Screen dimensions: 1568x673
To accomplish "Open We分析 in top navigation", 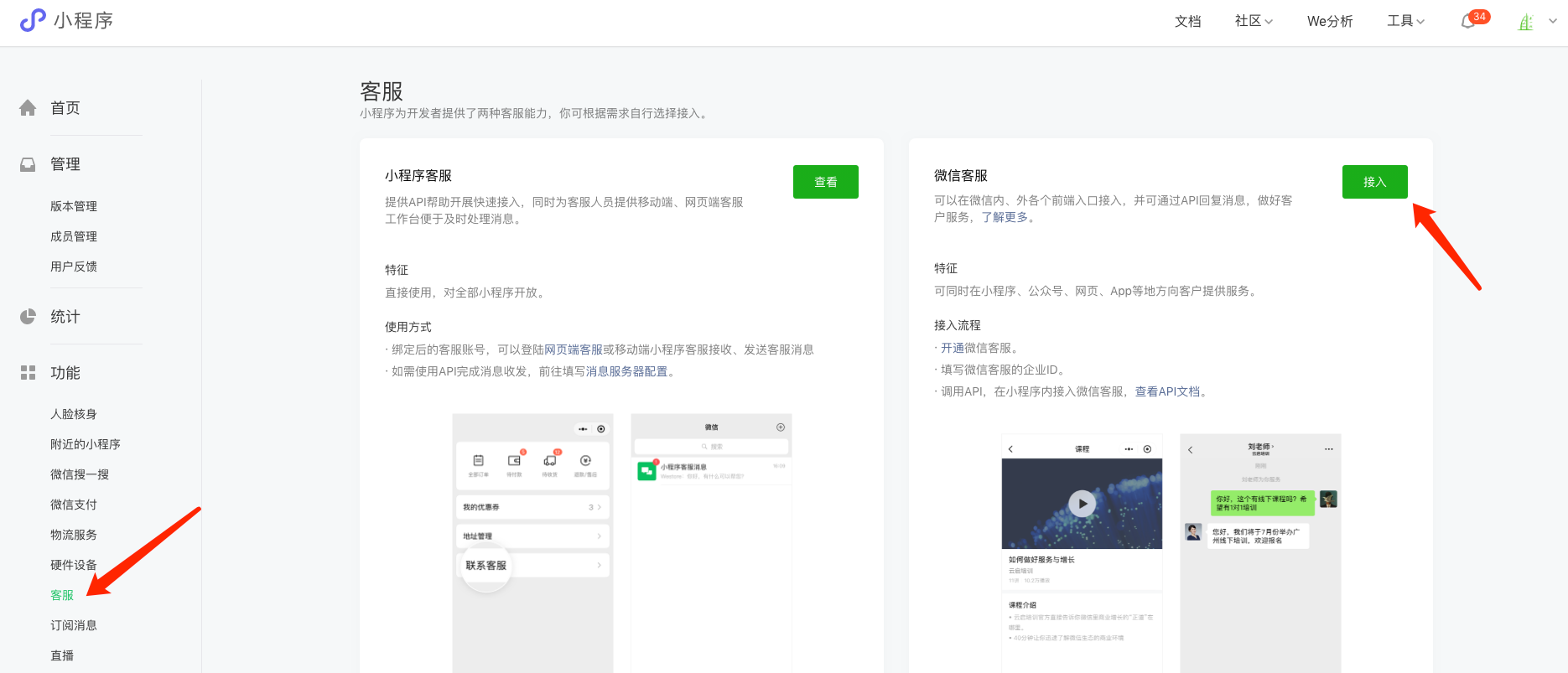I will coord(1330,21).
